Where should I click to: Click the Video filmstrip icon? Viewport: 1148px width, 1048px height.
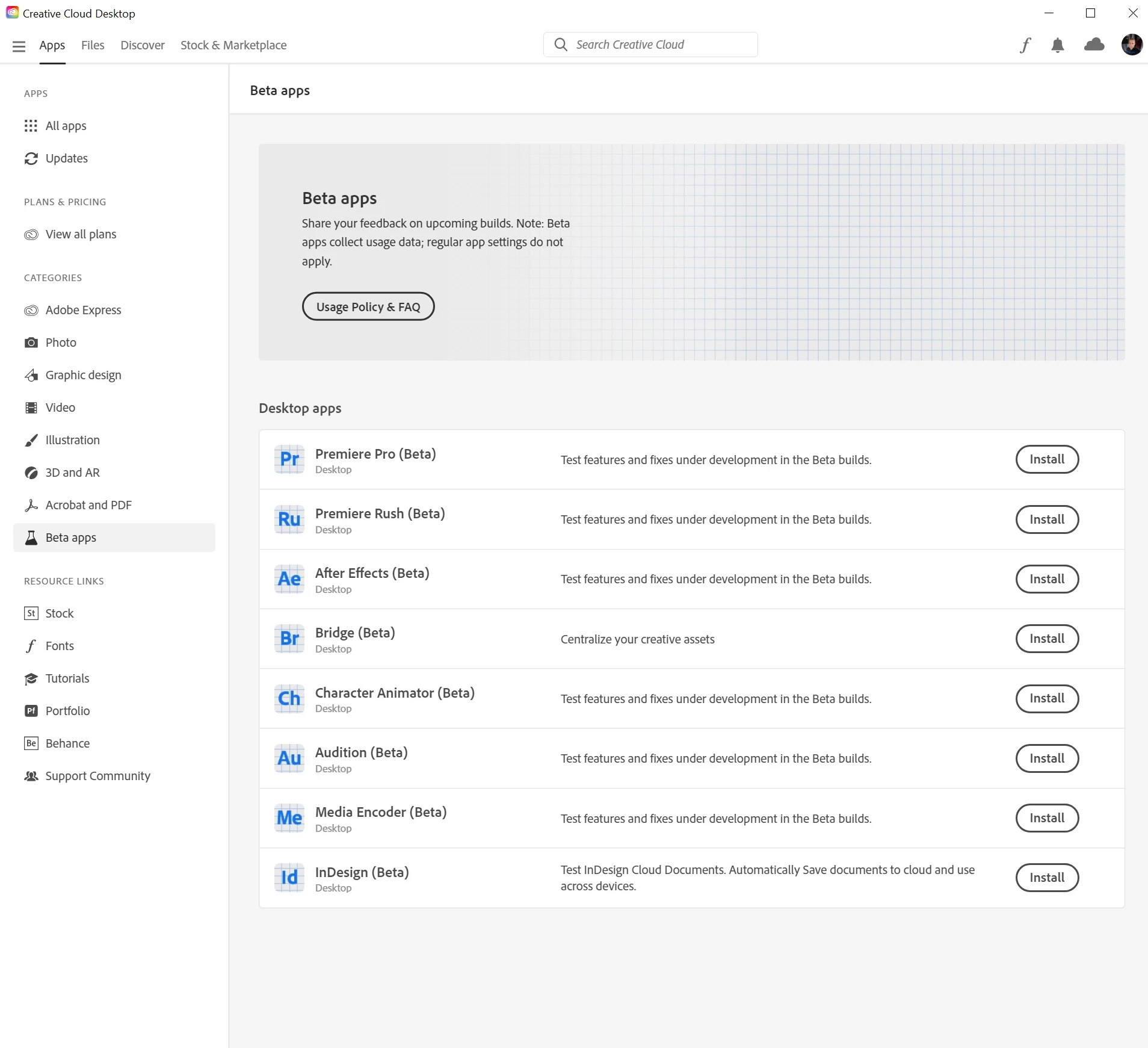click(x=31, y=408)
